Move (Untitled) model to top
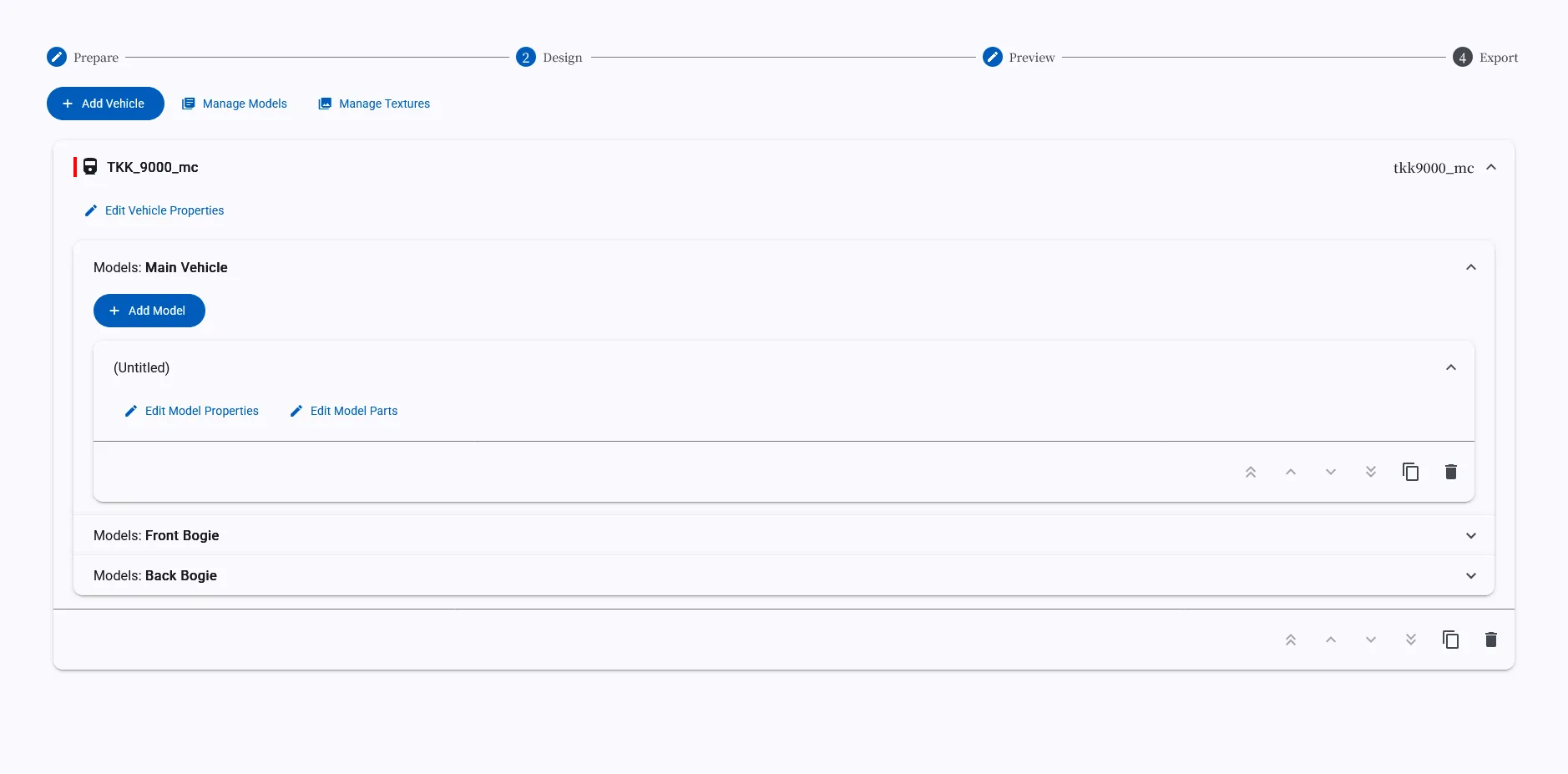 (x=1250, y=472)
